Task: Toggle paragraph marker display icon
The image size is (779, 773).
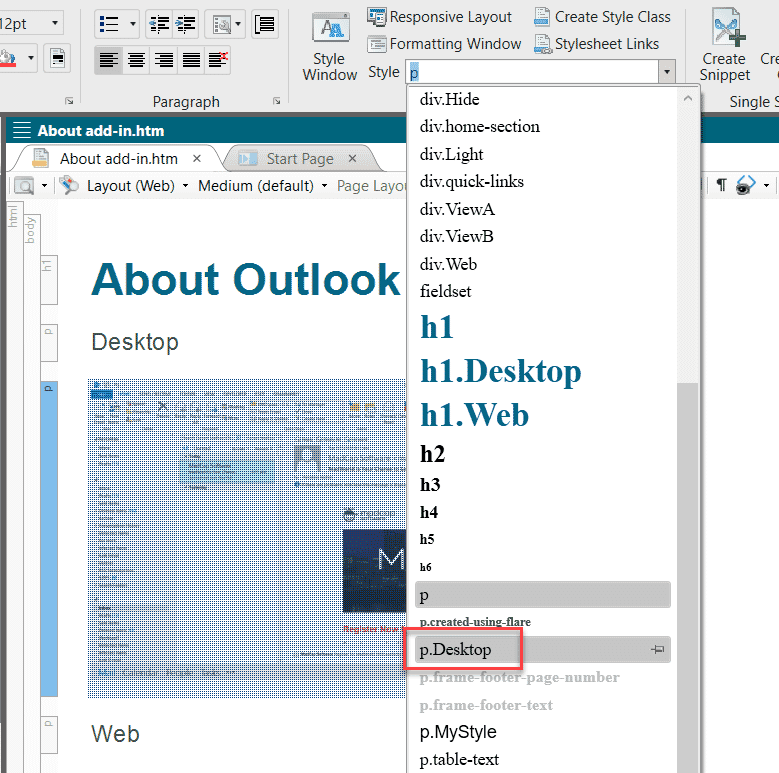Action: [x=721, y=186]
